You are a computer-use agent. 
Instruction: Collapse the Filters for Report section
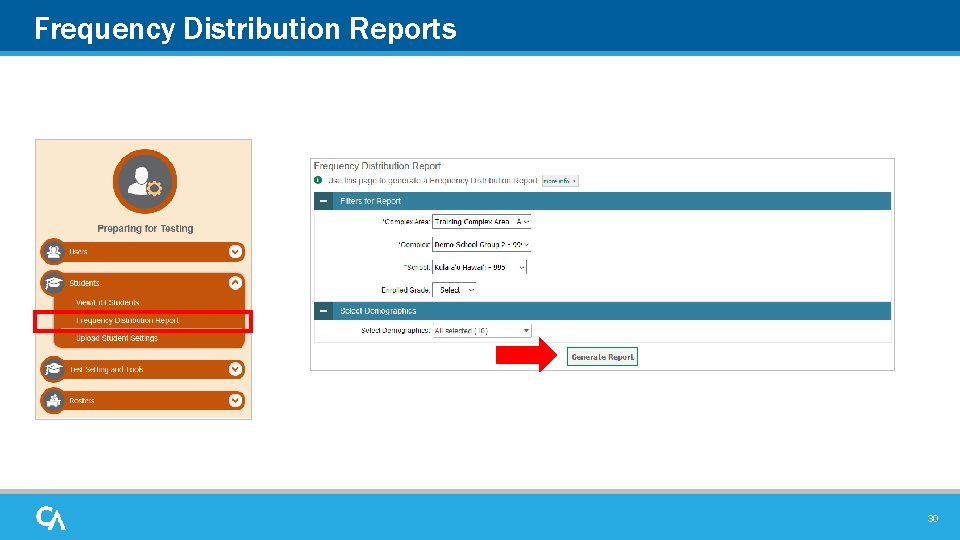click(x=323, y=201)
